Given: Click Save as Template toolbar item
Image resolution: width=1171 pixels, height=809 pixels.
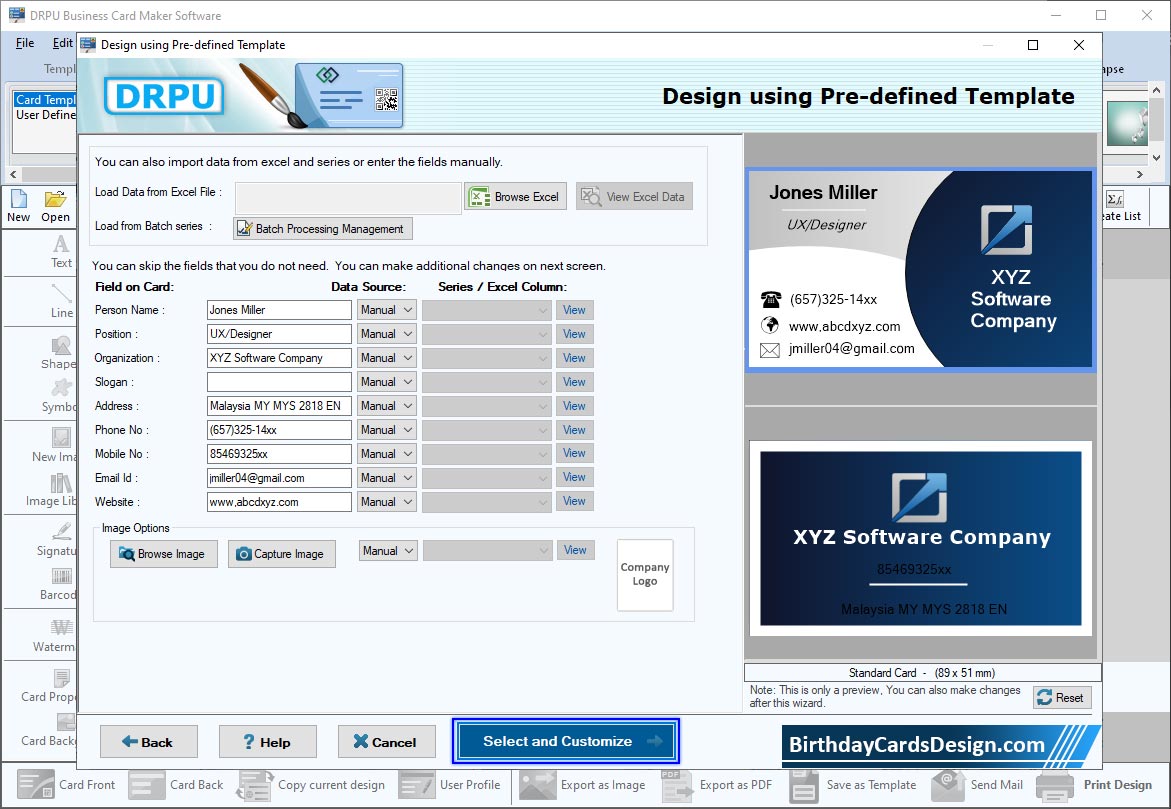Looking at the screenshot, I should point(853,785).
